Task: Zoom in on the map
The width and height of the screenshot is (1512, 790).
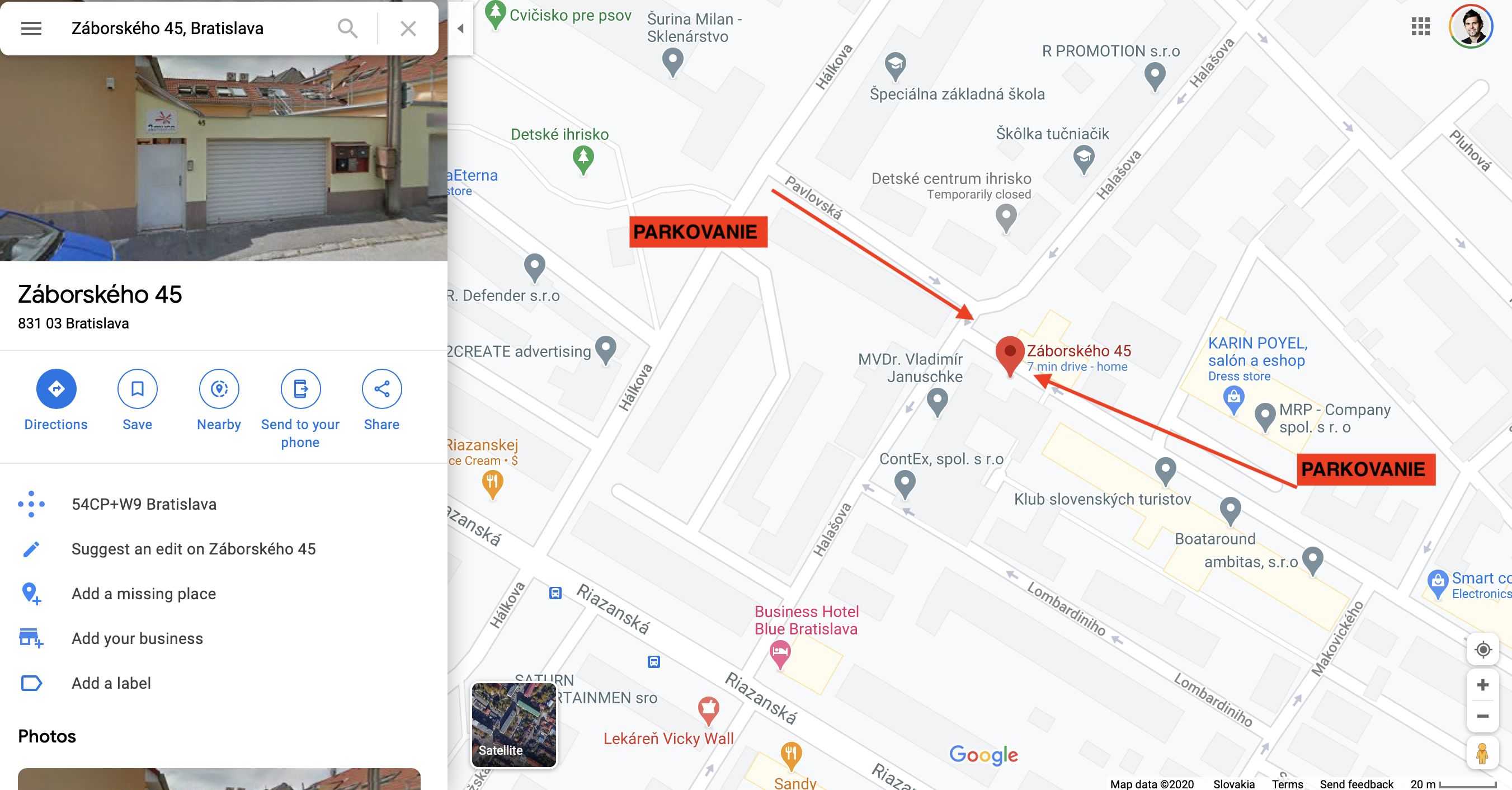Action: (x=1483, y=685)
